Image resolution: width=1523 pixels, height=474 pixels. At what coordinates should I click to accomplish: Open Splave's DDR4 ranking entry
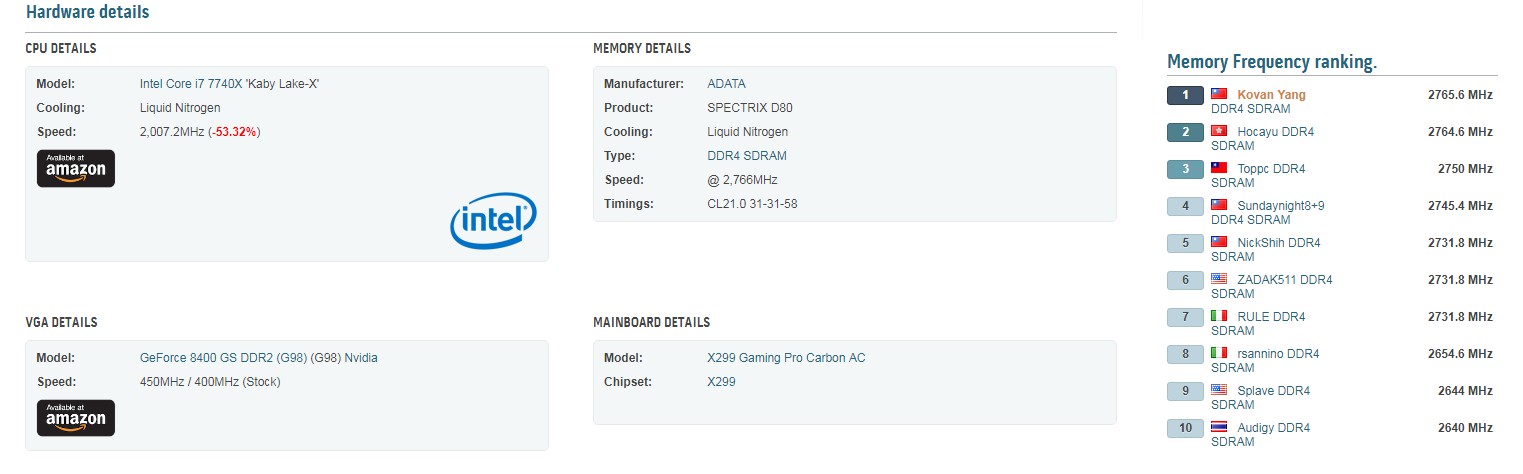point(1273,391)
